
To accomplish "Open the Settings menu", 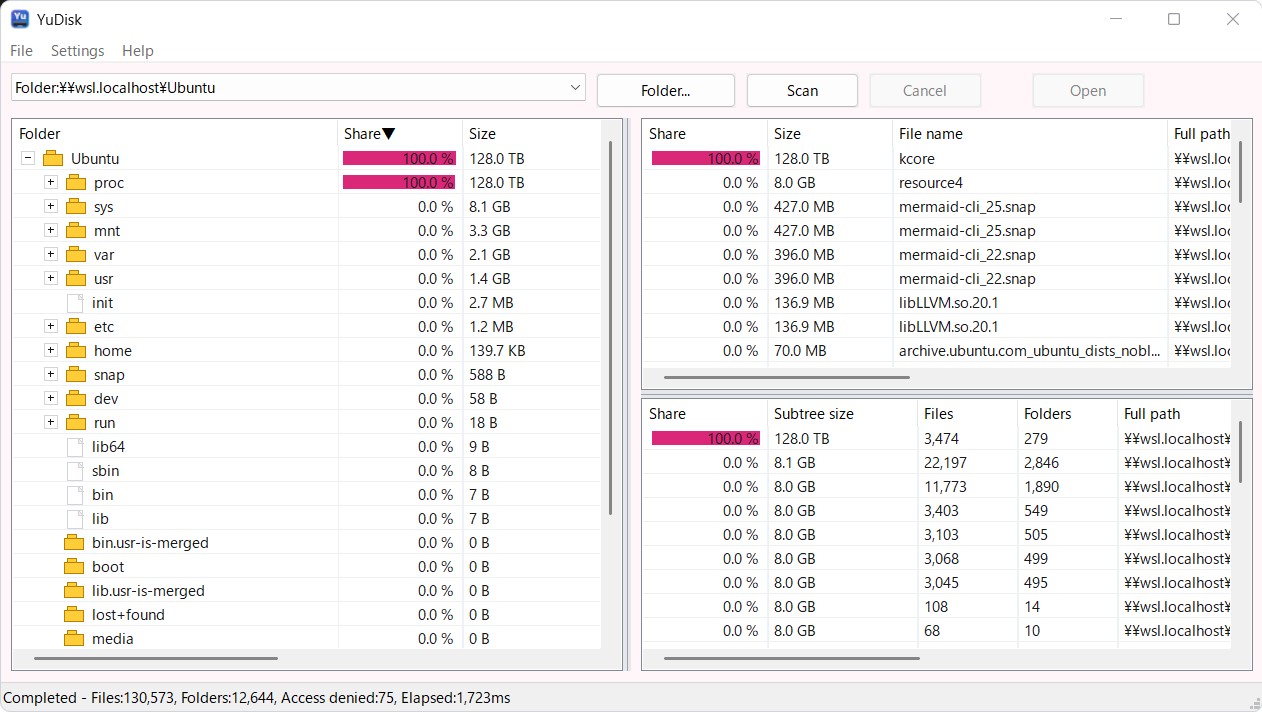I will [77, 50].
